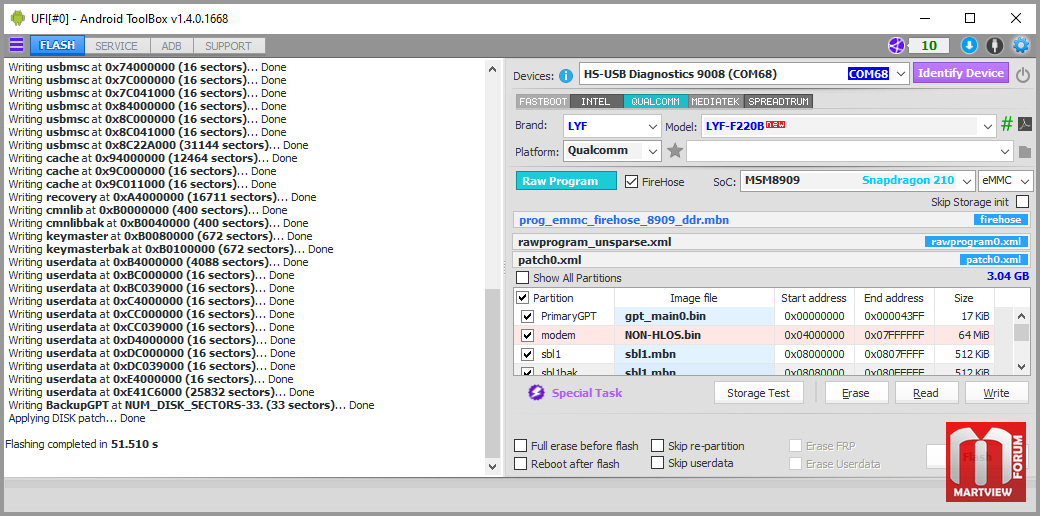This screenshot has height=516, width=1040.
Task: Select the MEDIATEK mode tab
Action: tap(716, 101)
